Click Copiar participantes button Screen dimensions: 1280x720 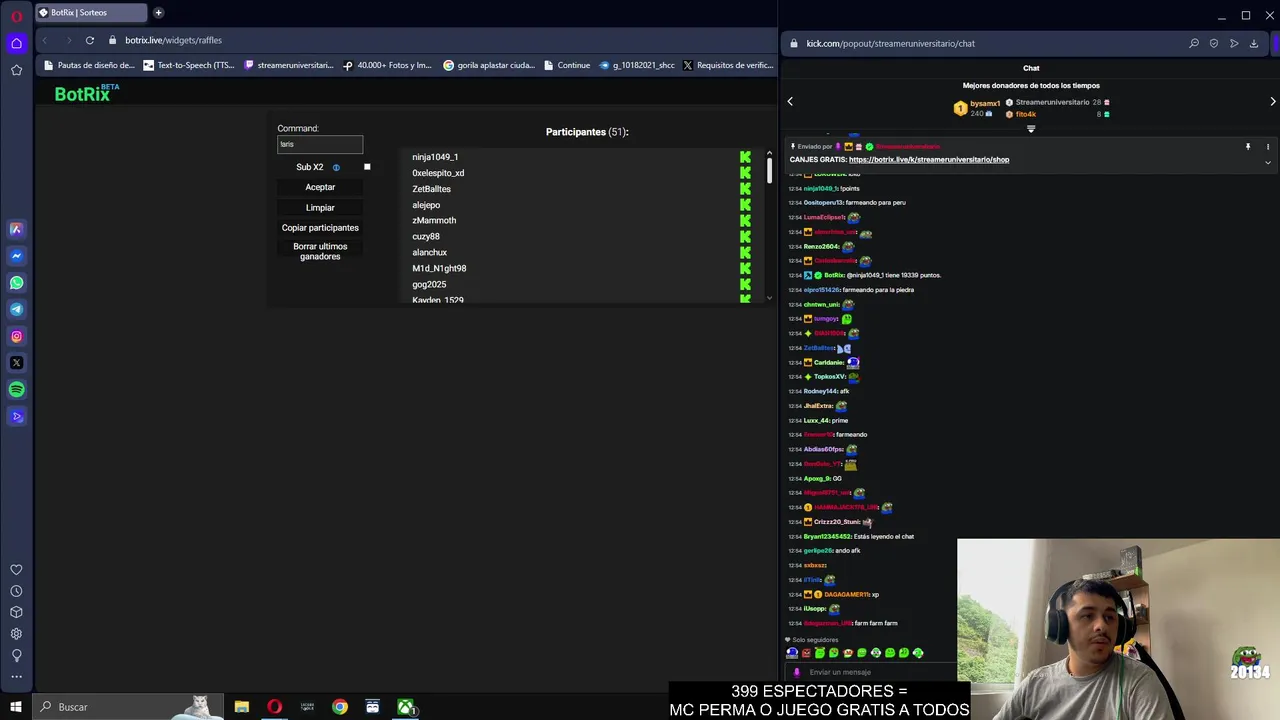click(x=320, y=227)
